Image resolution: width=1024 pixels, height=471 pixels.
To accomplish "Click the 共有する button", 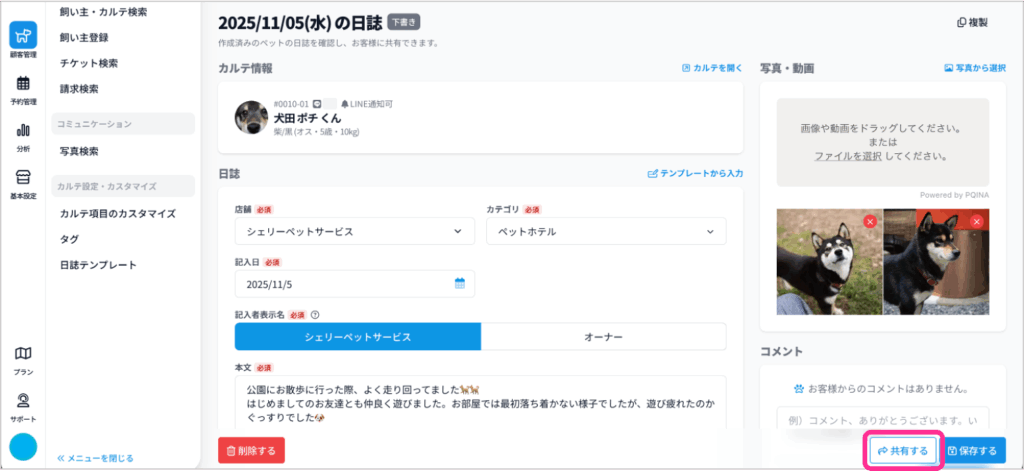I will pos(903,451).
